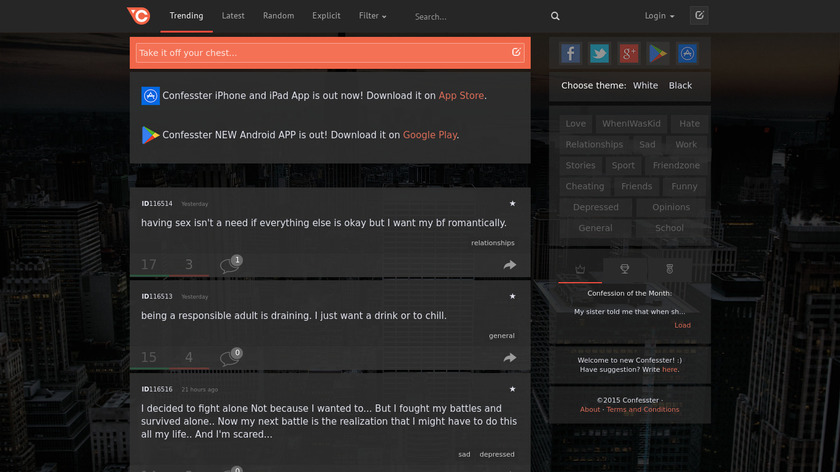Image resolution: width=840 pixels, height=472 pixels.
Task: Open the Facebook social icon
Action: [570, 53]
